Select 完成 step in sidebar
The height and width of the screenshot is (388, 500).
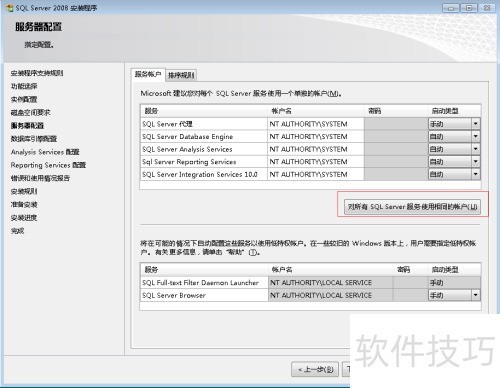click(x=17, y=231)
